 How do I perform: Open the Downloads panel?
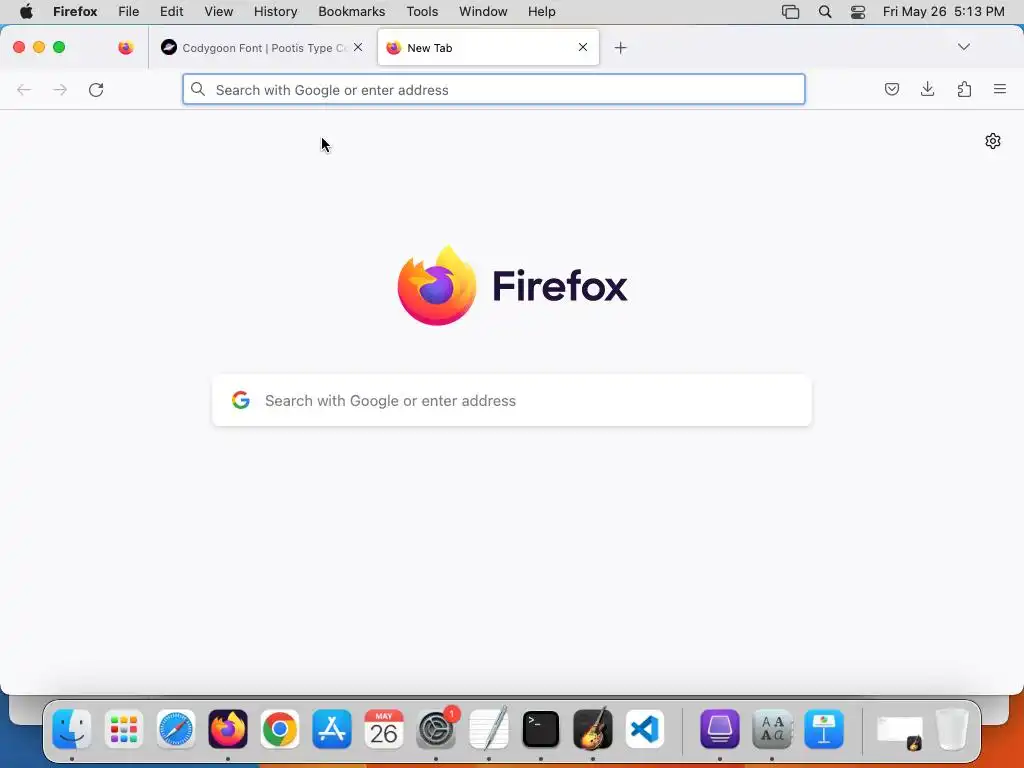point(927,89)
